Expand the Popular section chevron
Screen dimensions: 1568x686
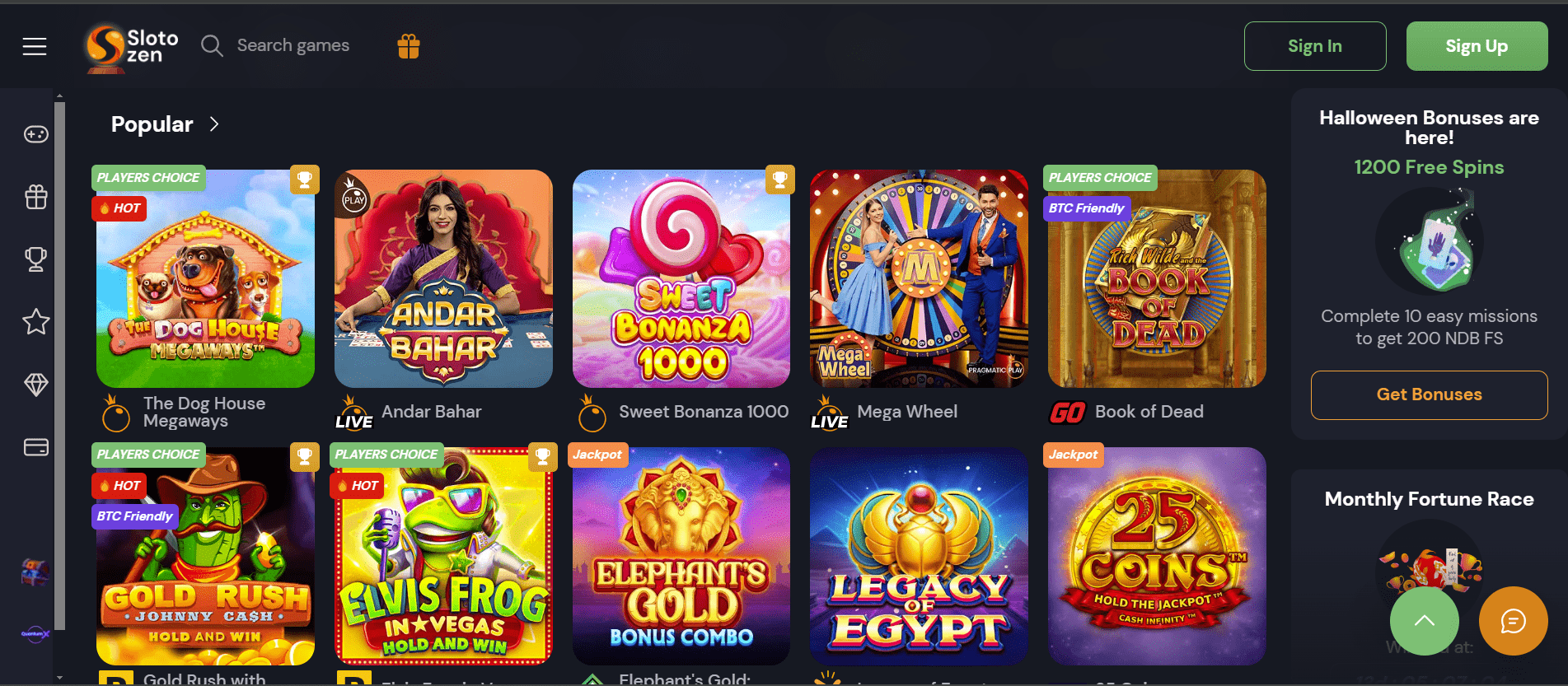(x=214, y=124)
